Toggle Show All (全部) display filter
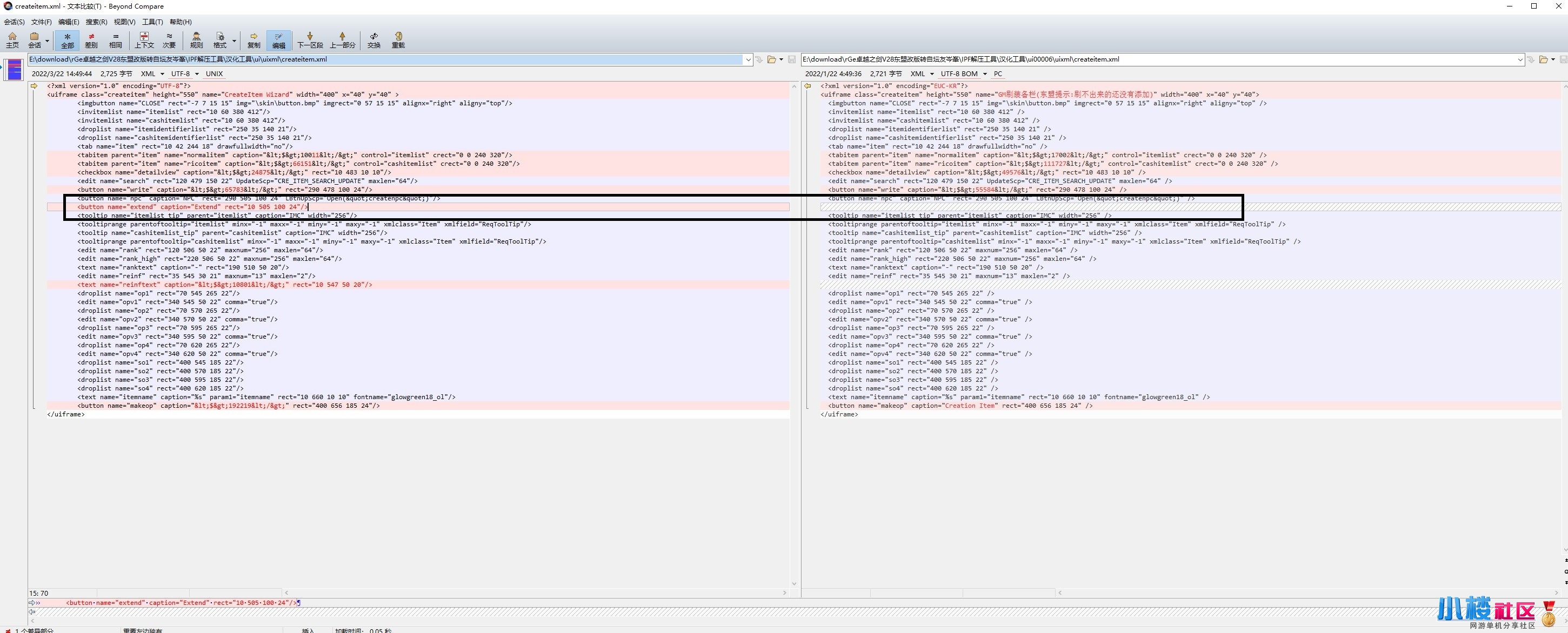 pyautogui.click(x=67, y=40)
